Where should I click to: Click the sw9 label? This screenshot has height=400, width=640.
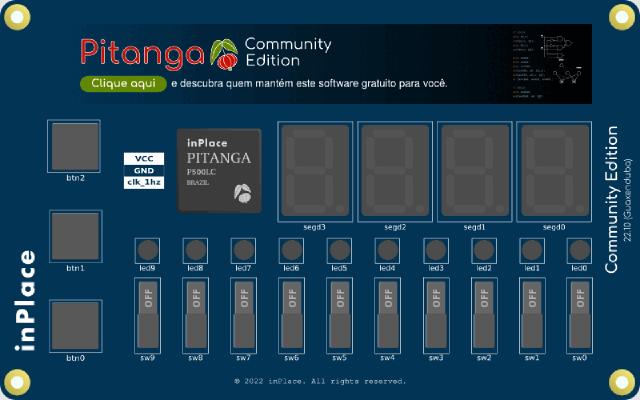click(147, 358)
